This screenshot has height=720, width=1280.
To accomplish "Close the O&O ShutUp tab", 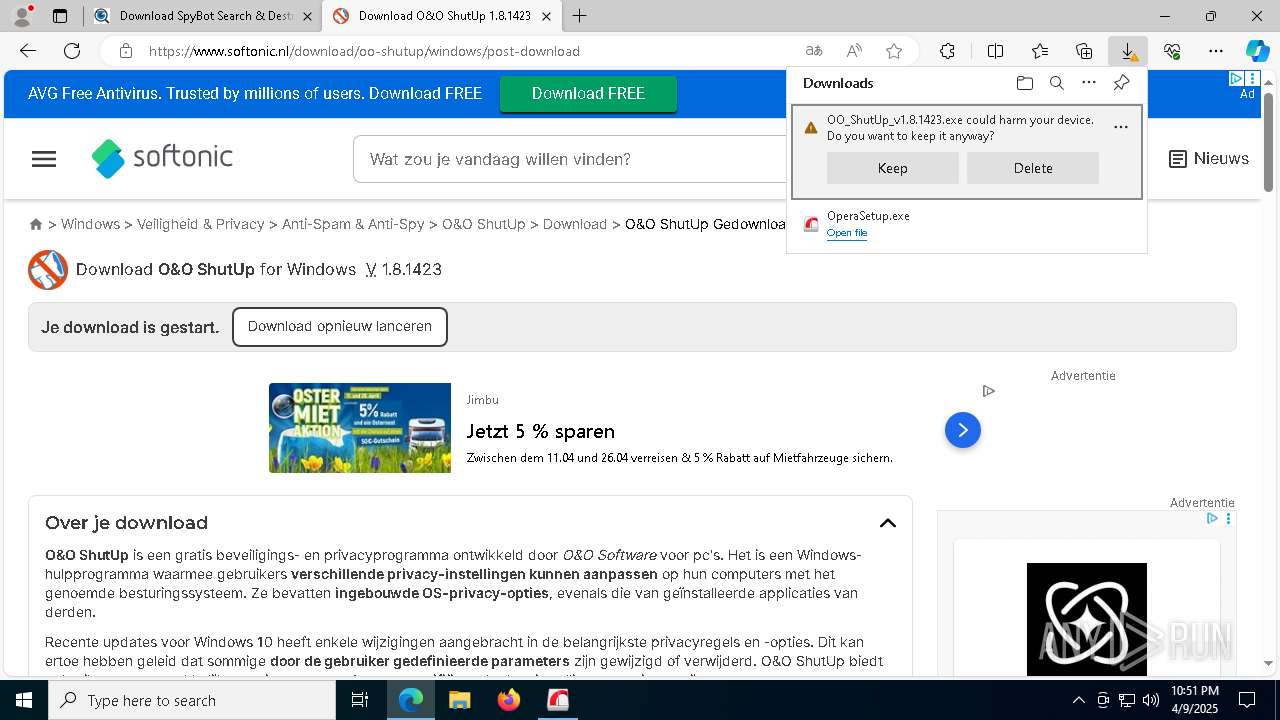I will click(x=546, y=16).
